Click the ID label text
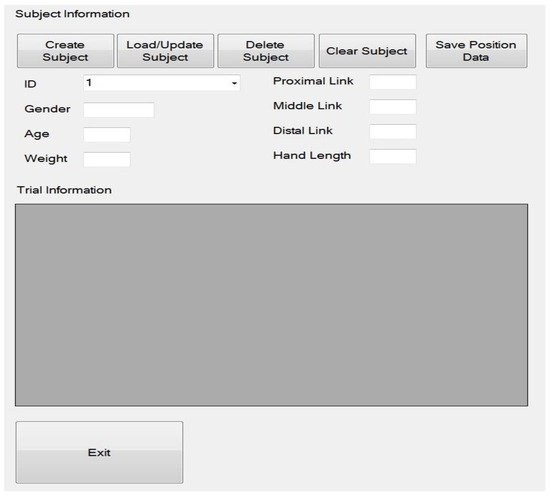550x496 pixels. pos(30,84)
